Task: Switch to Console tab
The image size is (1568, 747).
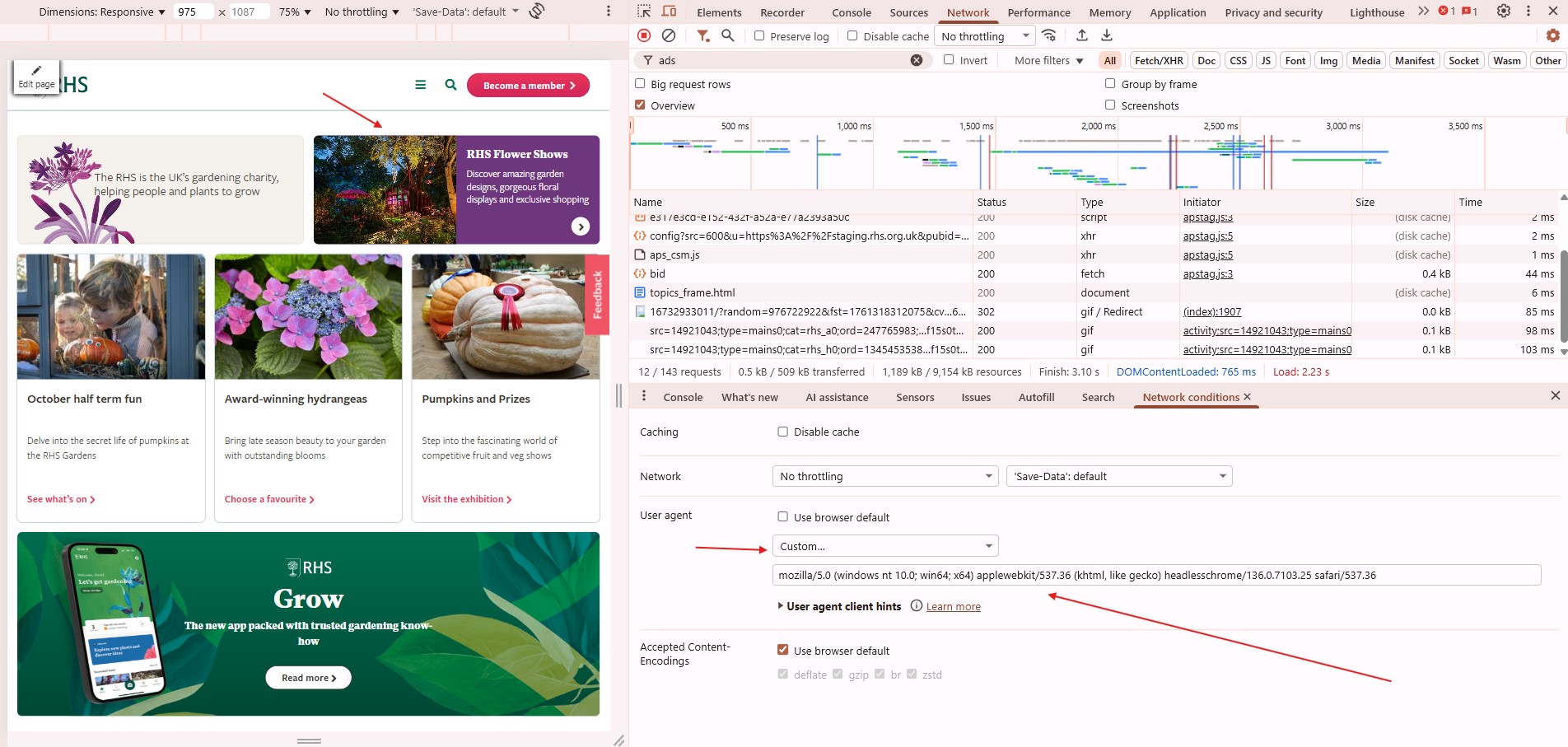Action: click(x=852, y=12)
